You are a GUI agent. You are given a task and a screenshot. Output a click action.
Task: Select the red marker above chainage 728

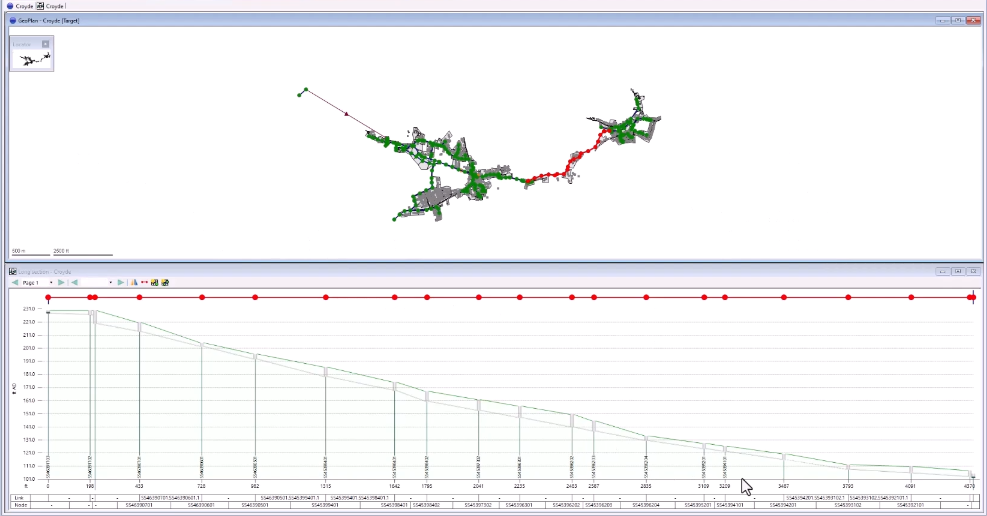pos(202,297)
